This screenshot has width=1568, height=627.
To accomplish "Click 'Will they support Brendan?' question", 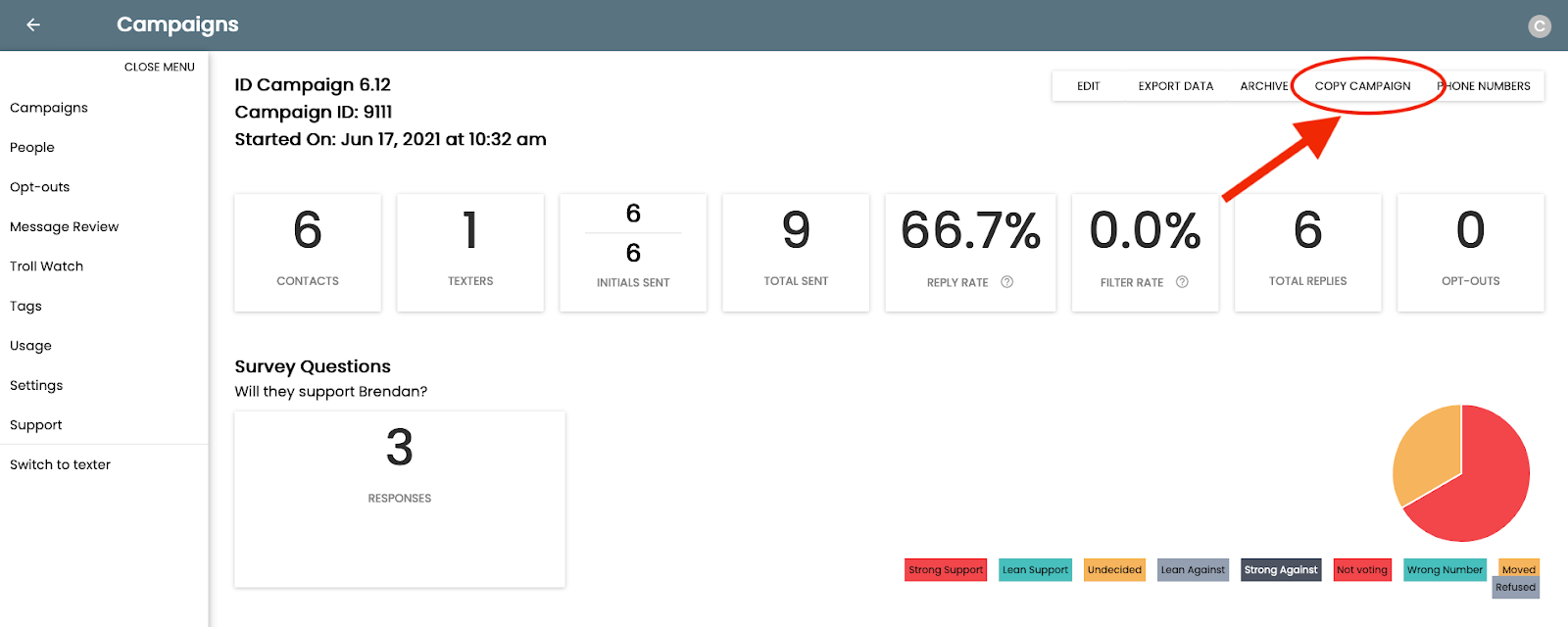I will click(331, 392).
